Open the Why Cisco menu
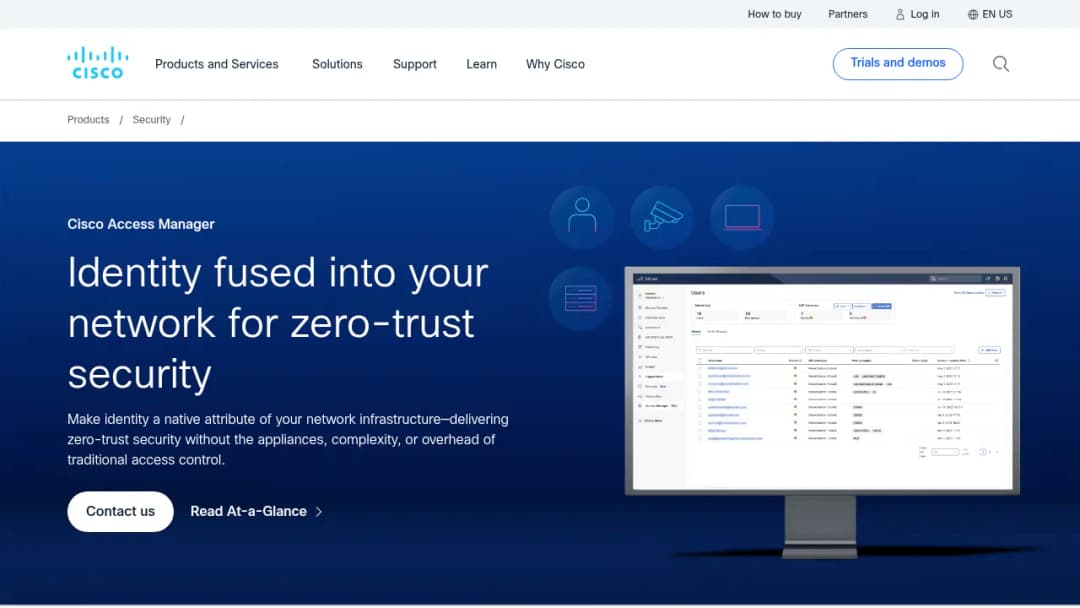The height and width of the screenshot is (608, 1080). tap(555, 64)
